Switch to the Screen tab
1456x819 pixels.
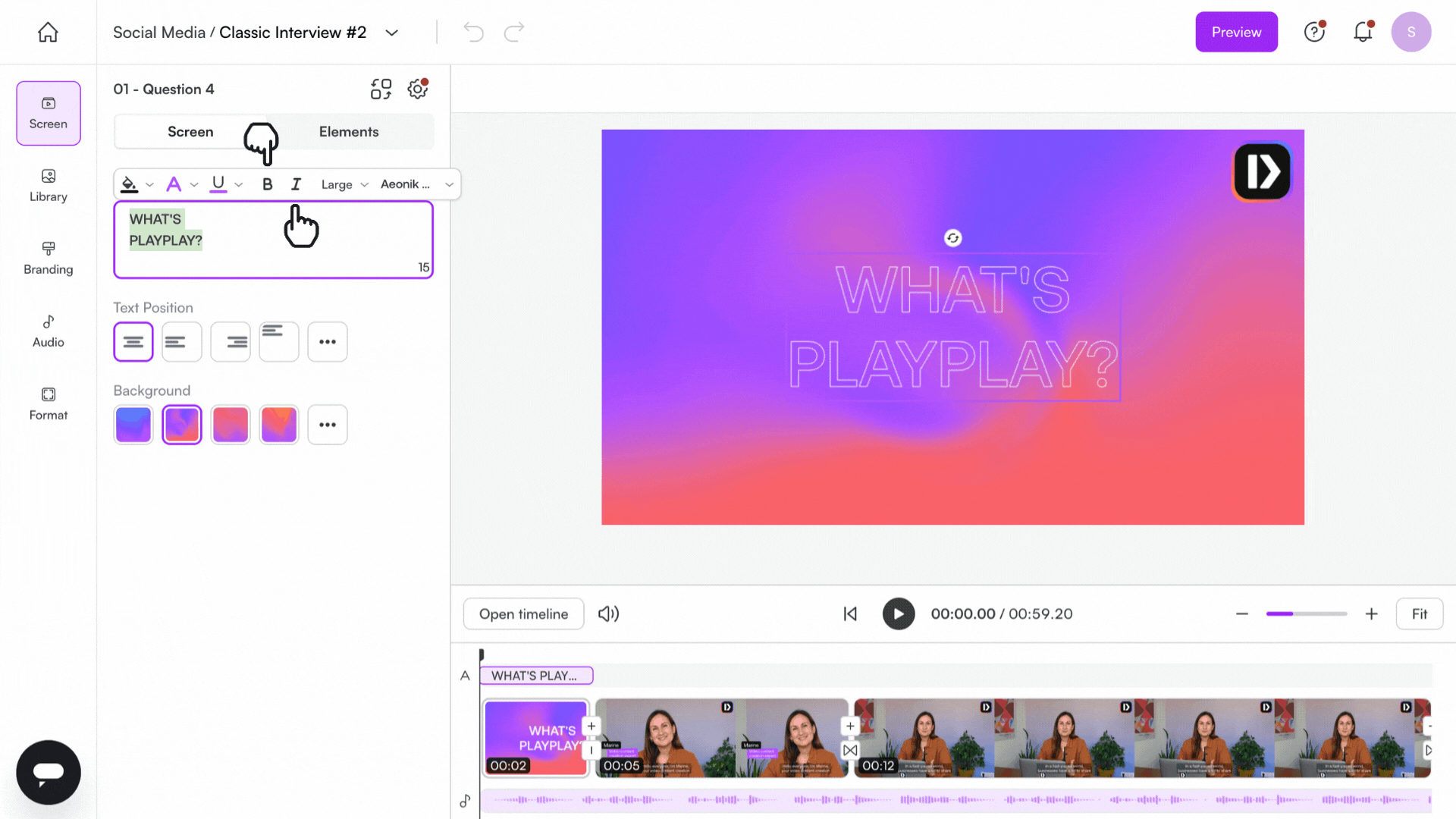(190, 131)
